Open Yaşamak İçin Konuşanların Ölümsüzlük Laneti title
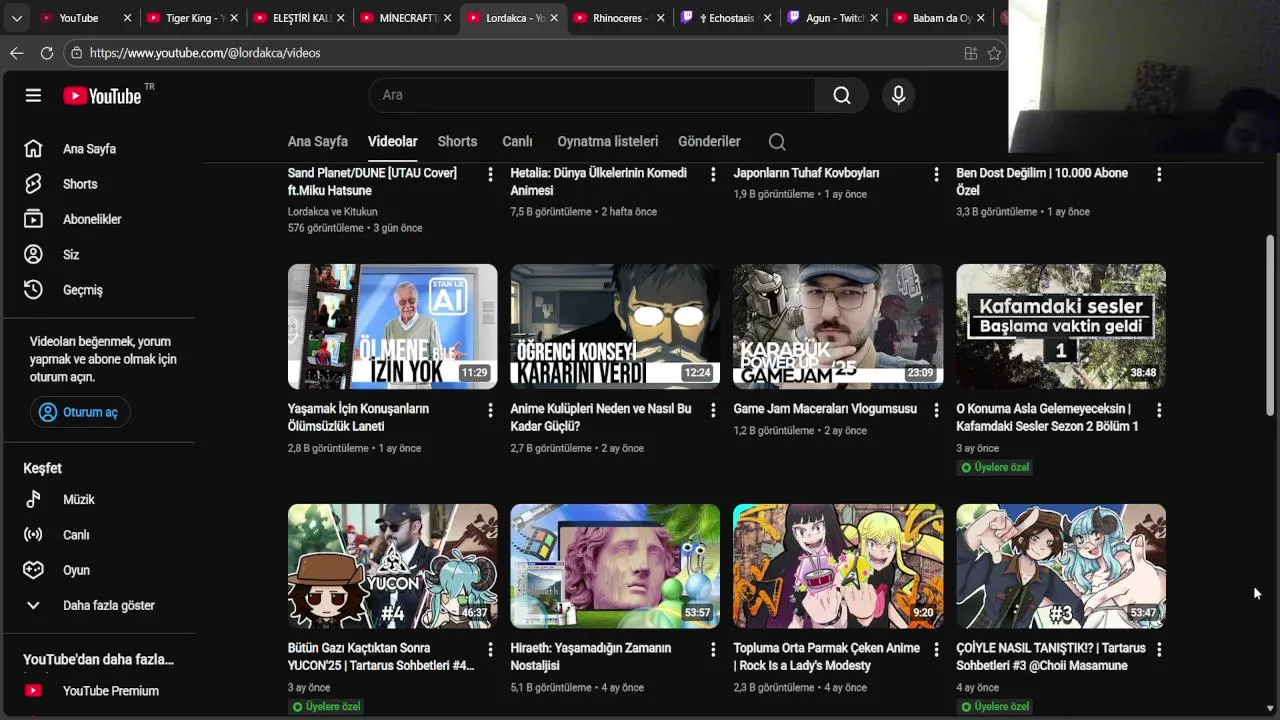Screen dimensions: 1280x720 (x=358, y=418)
